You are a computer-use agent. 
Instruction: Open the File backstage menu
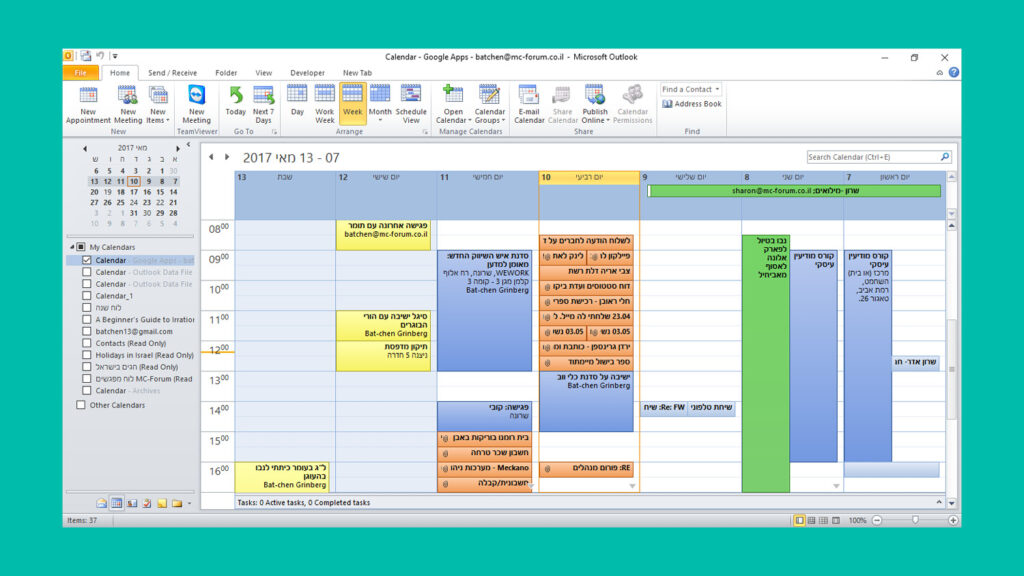80,73
